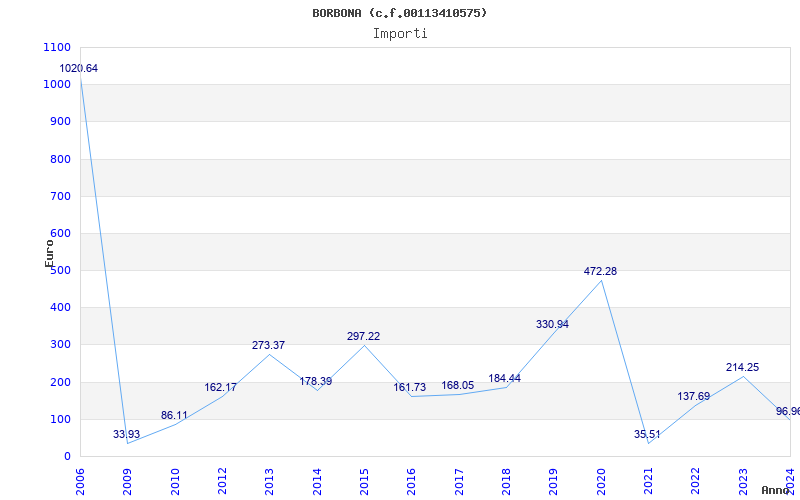Click year 2013 on x-axis
The width and height of the screenshot is (800, 500).
[269, 482]
